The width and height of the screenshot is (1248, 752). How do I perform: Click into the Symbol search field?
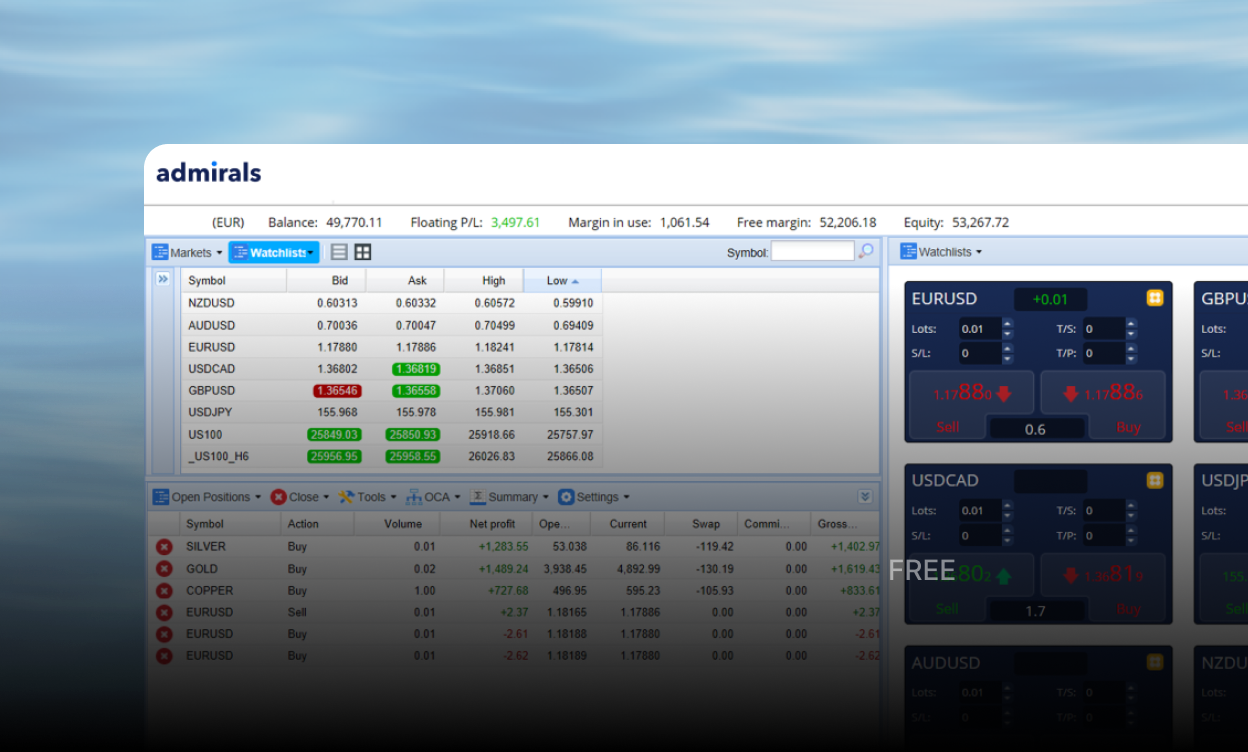812,252
